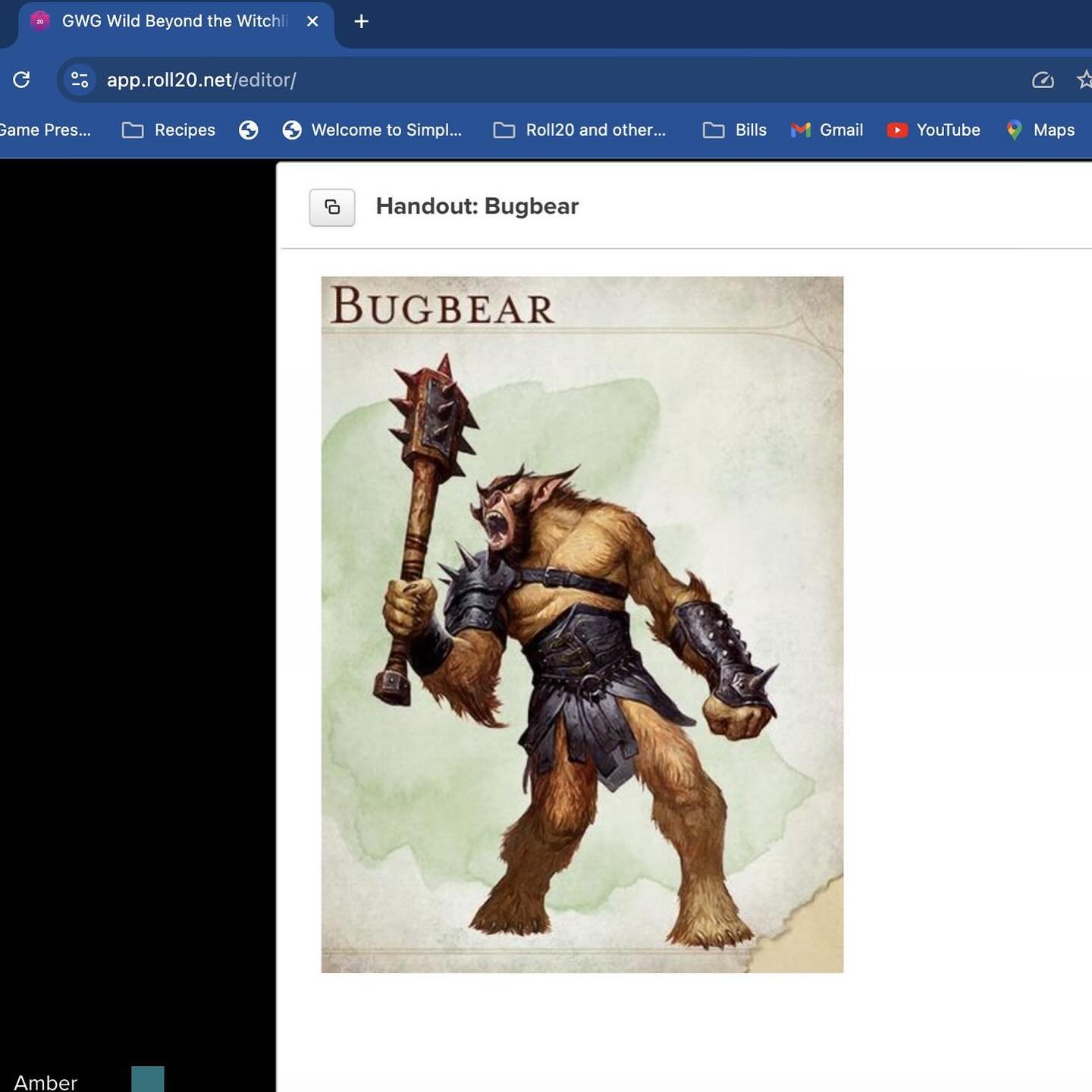Reload the page with the refresh icon
The width and height of the screenshot is (1092, 1092).
[21, 80]
